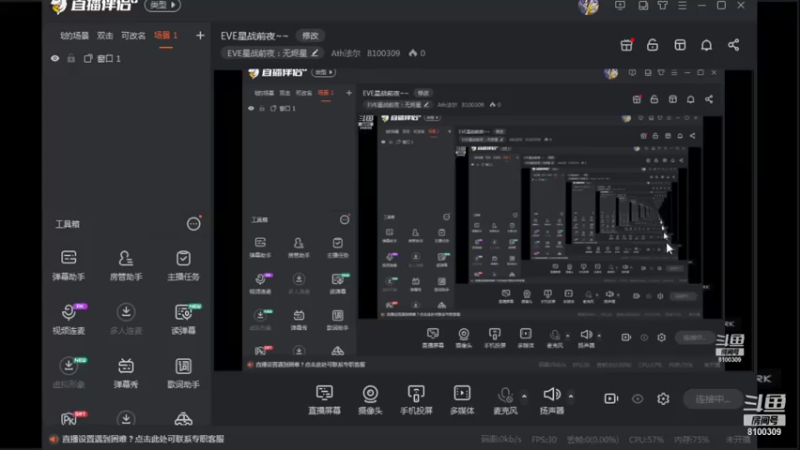Open 歌词助手 tool in main toolbox
This screenshot has width=800, height=450.
pyautogui.click(x=183, y=373)
